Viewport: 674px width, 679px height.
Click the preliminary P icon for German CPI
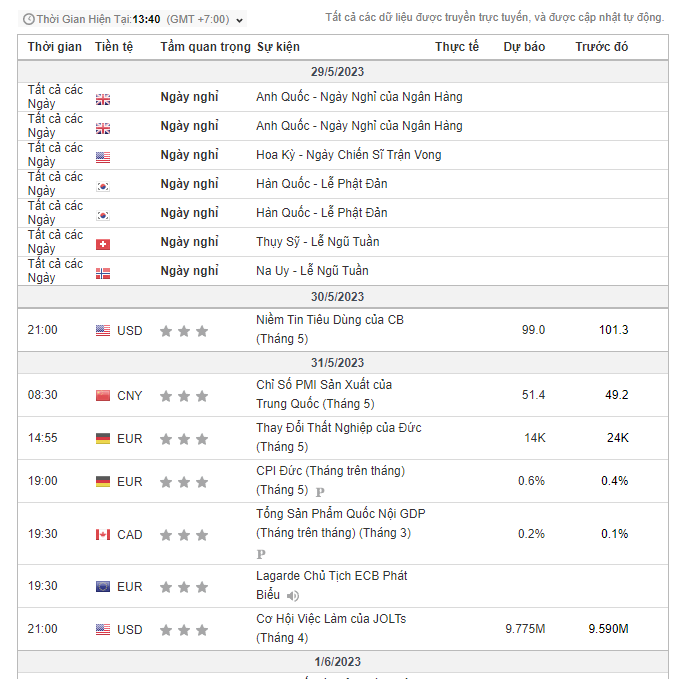point(320,492)
